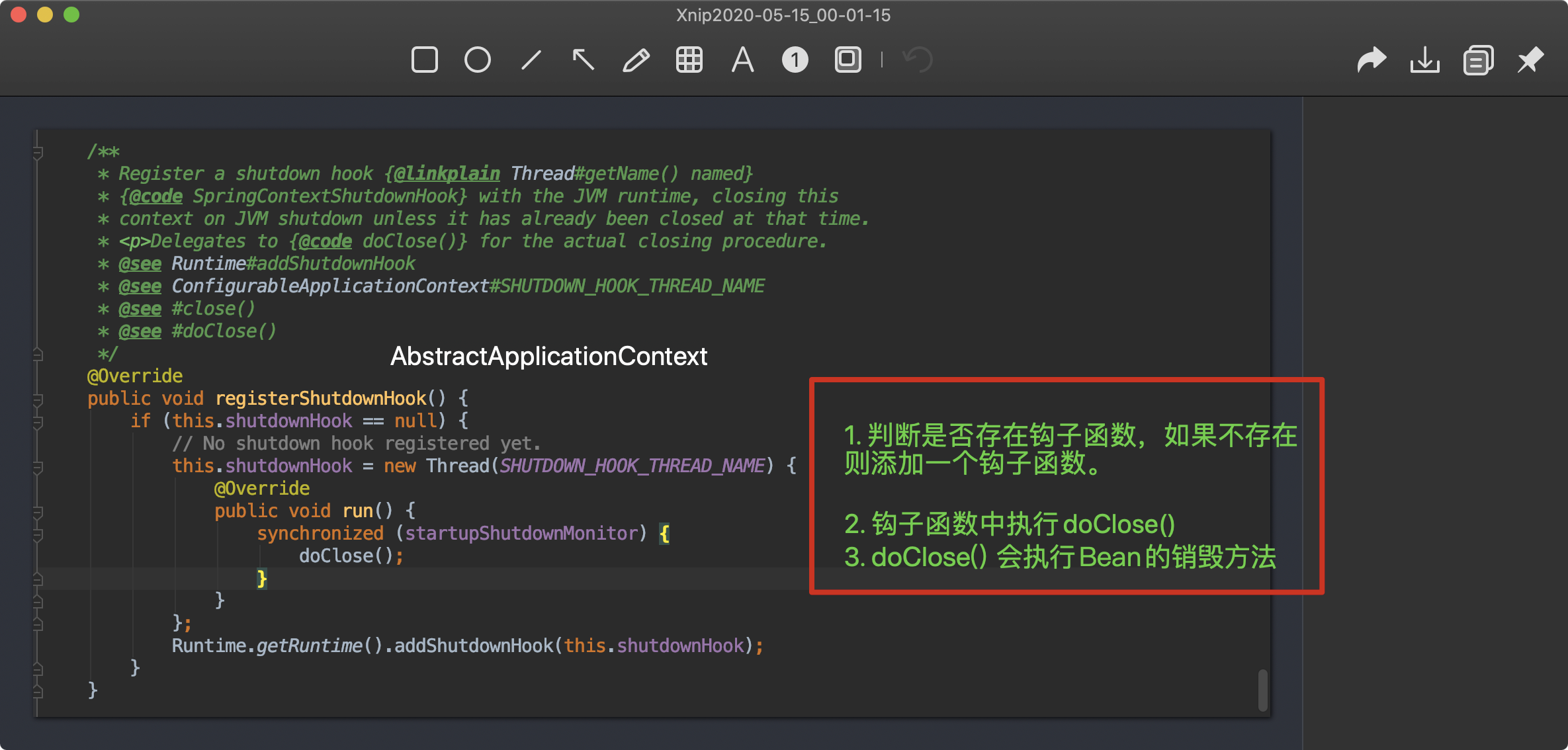Viewport: 1568px width, 750px height.
Task: Select the highlight border tool
Action: point(848,60)
